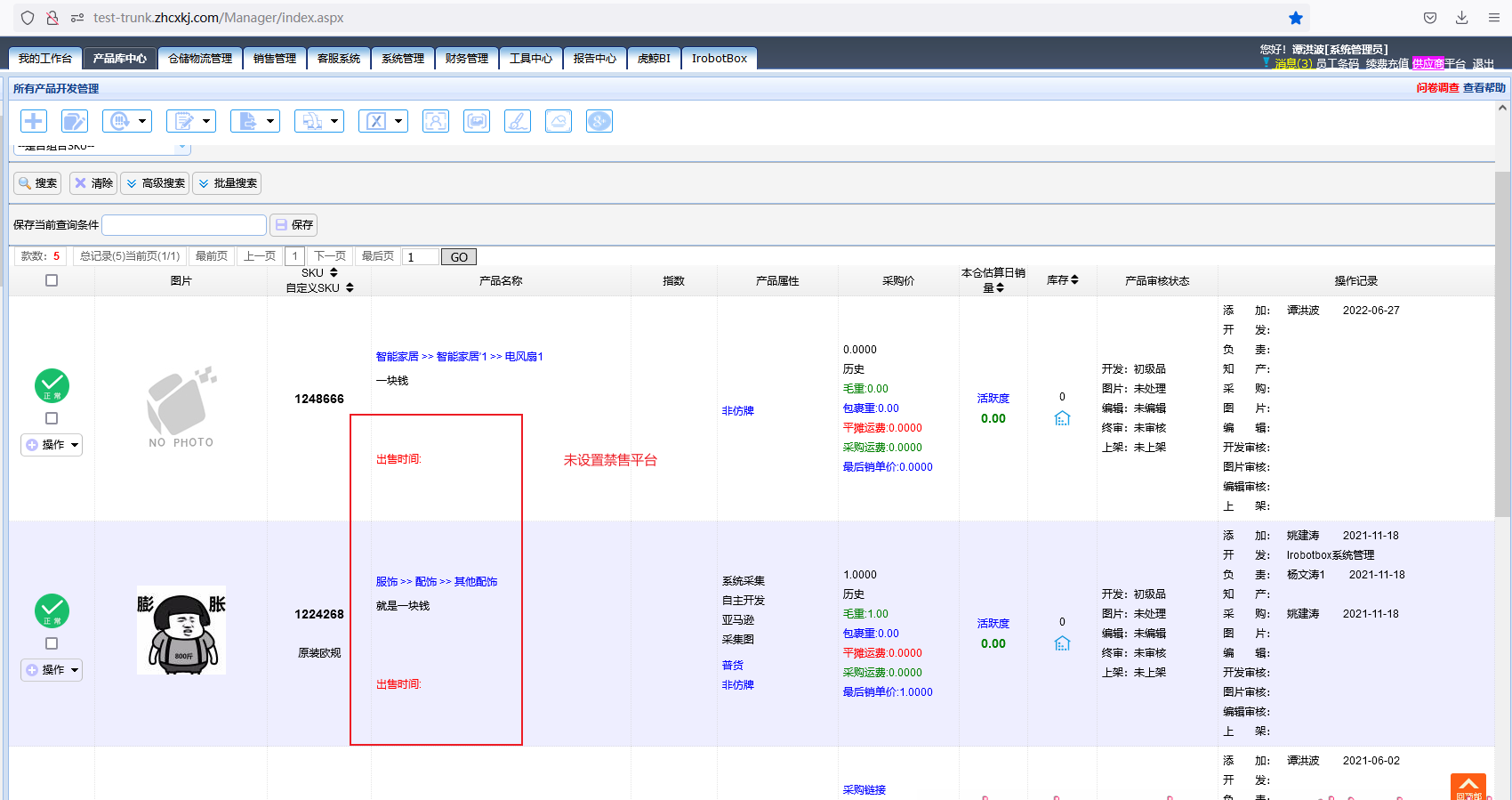This screenshot has width=1512, height=800.
Task: Click the warehouse icon for SKU 1248666
Action: [1062, 418]
